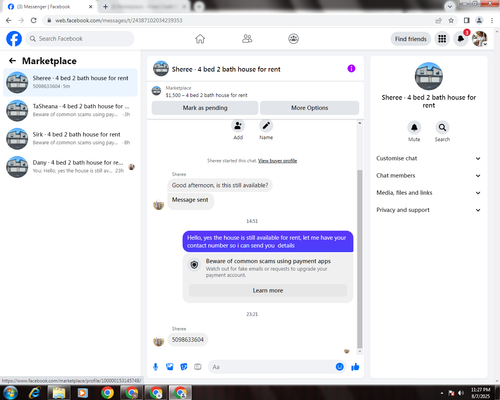Click the Mark as pending button
Viewport: 500px width, 400px height.
coord(205,108)
